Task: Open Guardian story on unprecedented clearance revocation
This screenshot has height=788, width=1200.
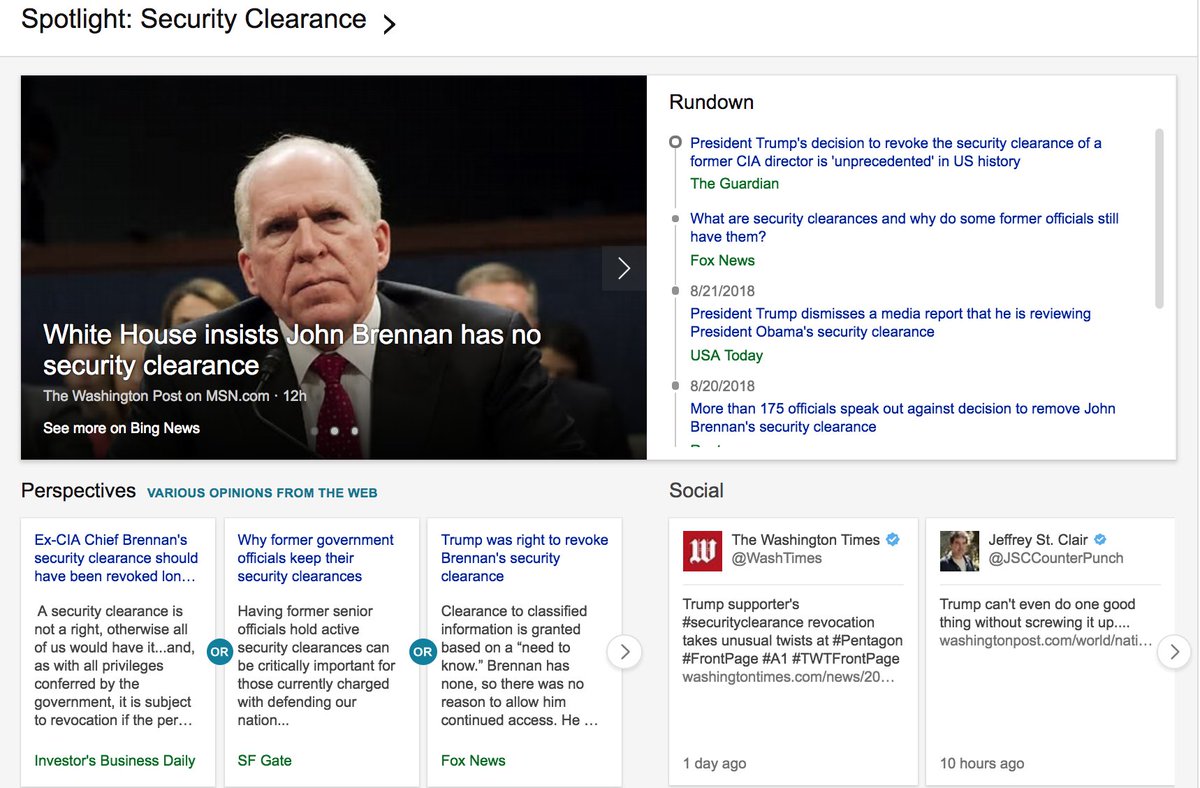Action: pyautogui.click(x=896, y=152)
